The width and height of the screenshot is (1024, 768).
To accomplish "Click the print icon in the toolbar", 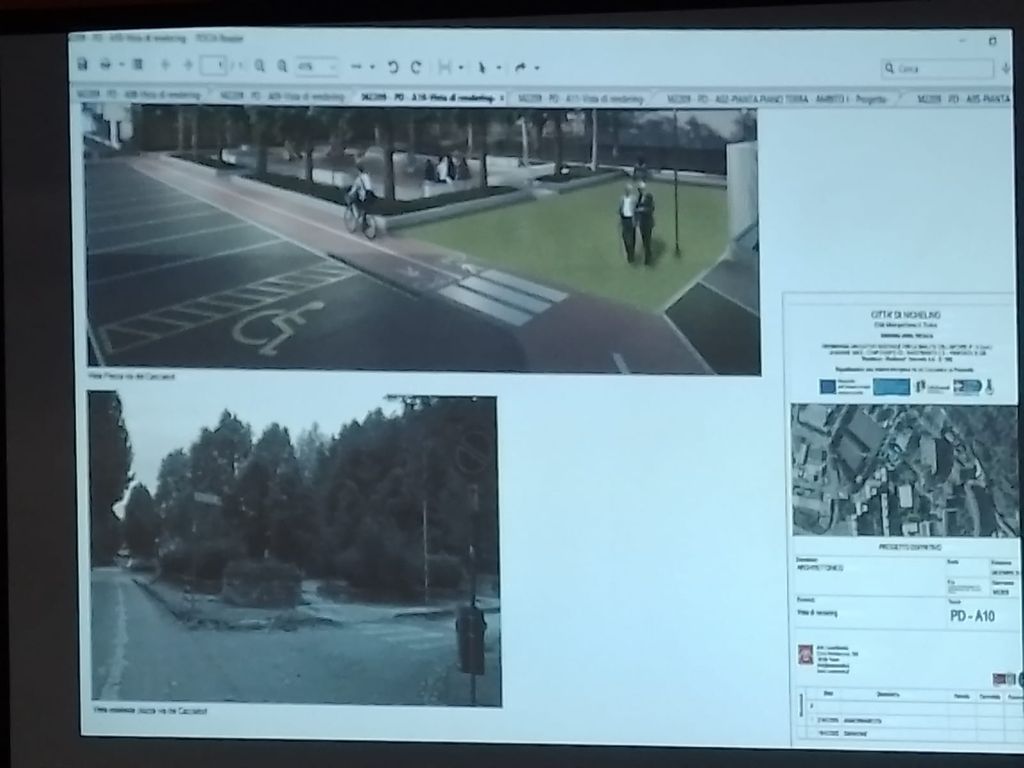I will tap(105, 64).
